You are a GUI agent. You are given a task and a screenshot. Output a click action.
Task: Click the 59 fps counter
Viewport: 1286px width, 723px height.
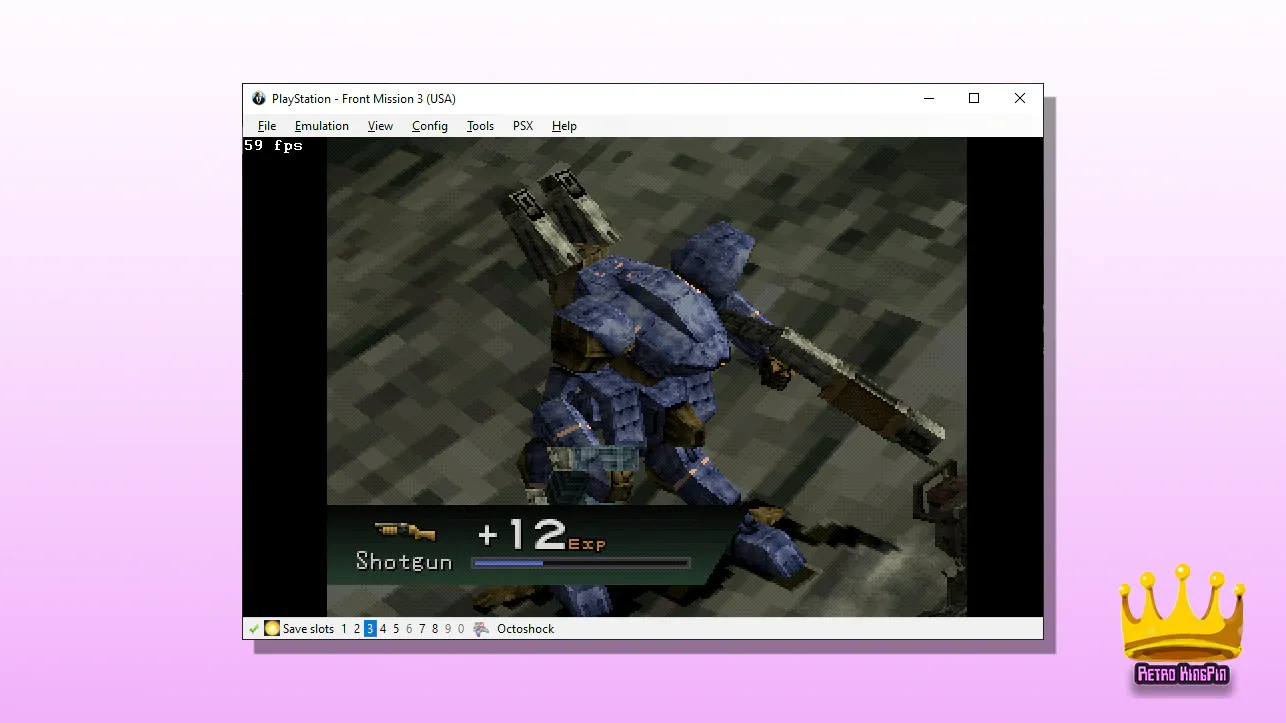[x=273, y=145]
